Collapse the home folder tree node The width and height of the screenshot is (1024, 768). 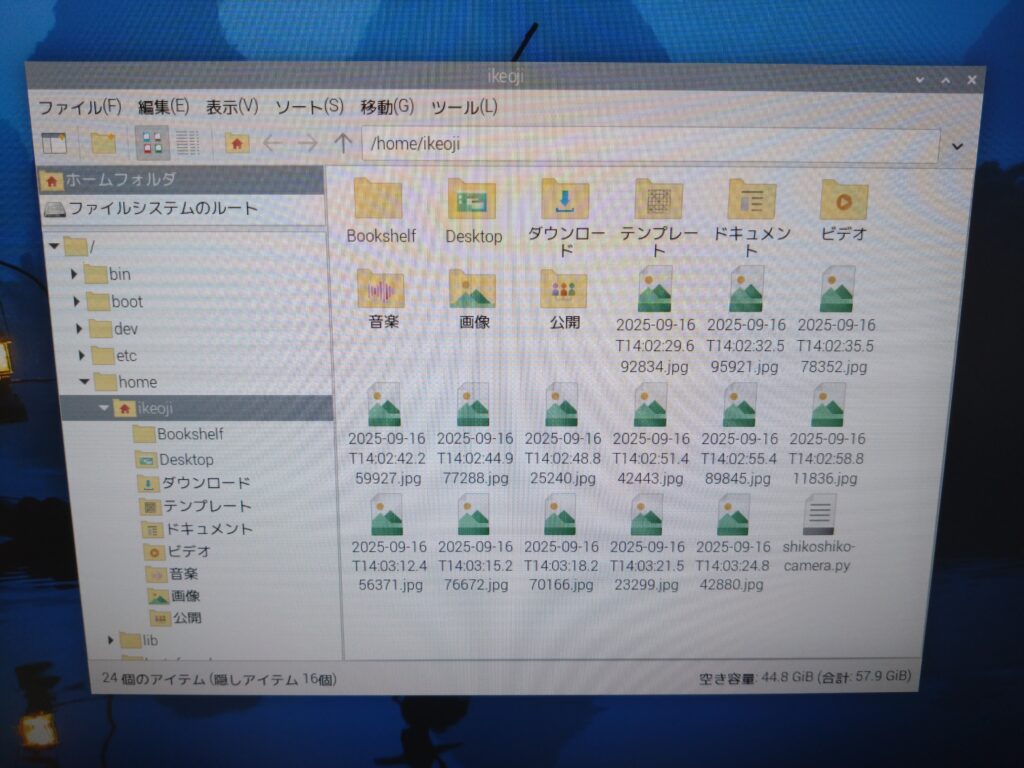coord(86,382)
